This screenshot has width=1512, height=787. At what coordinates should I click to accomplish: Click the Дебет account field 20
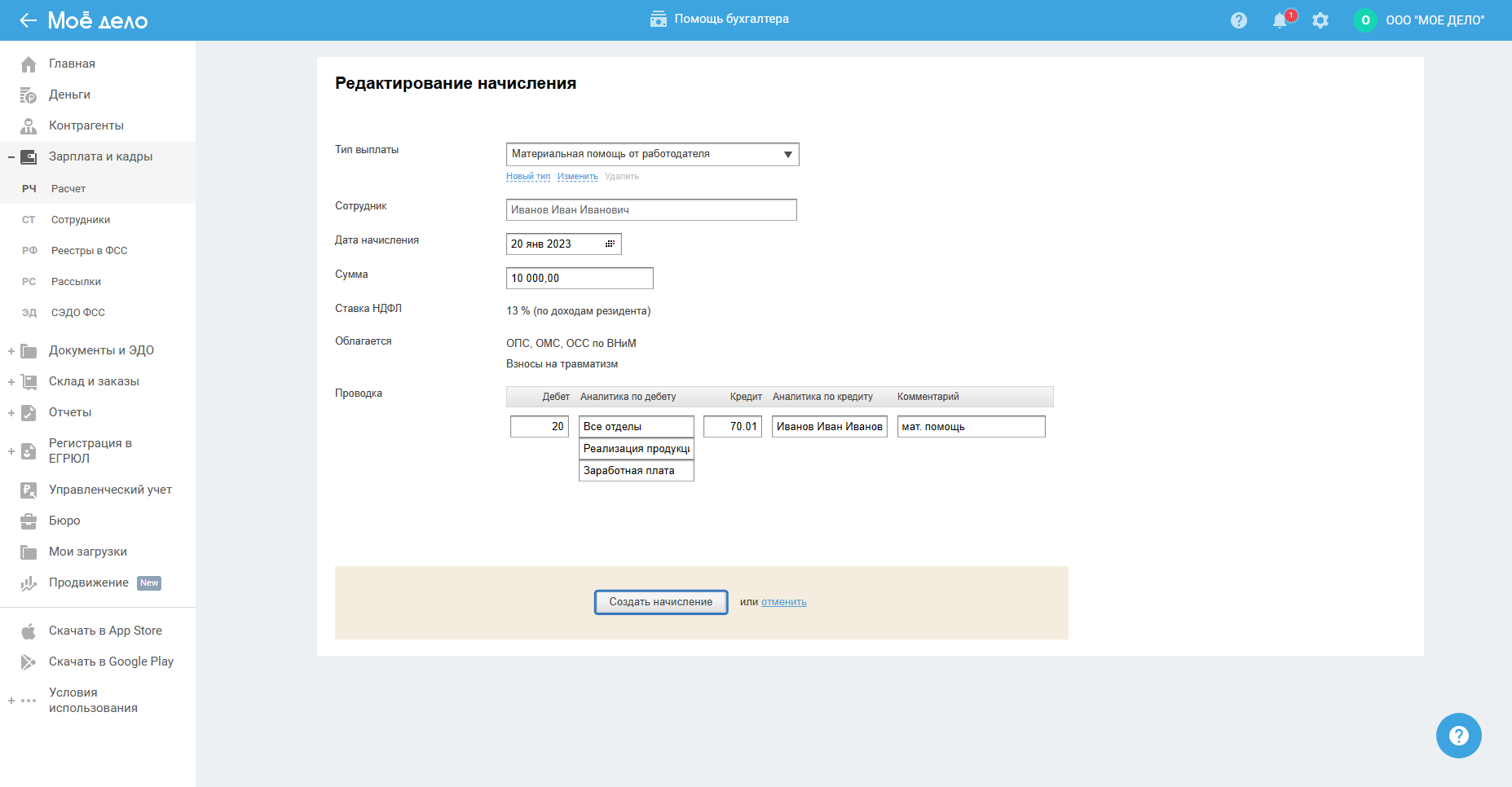pyautogui.click(x=540, y=426)
